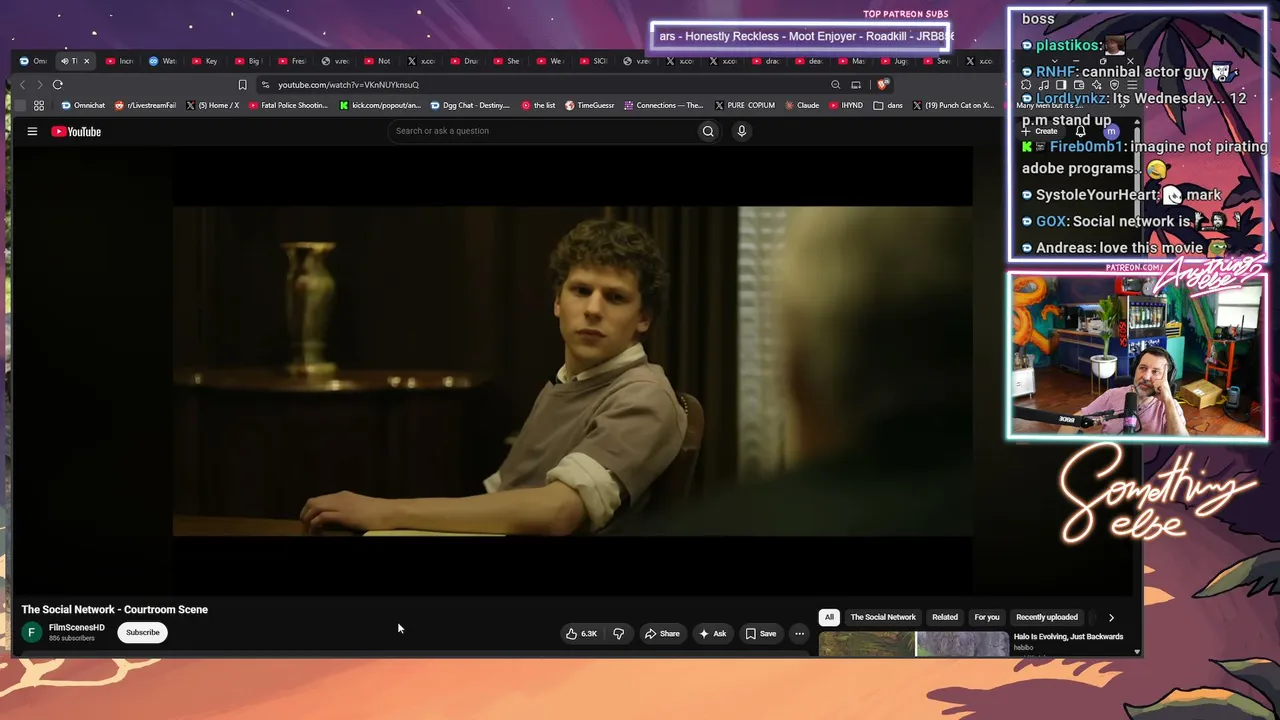
Task: Open the bookmarks apps grid icon
Action: tap(39, 105)
